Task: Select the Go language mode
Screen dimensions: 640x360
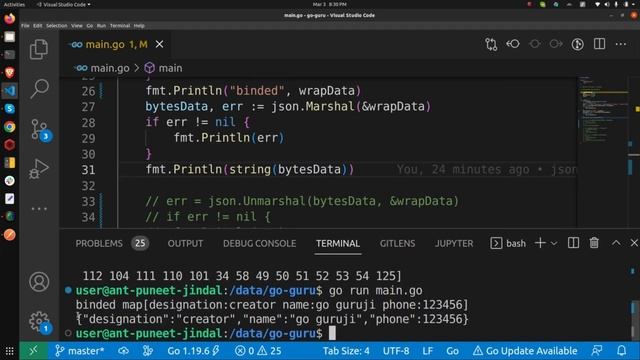Action: tap(452, 351)
